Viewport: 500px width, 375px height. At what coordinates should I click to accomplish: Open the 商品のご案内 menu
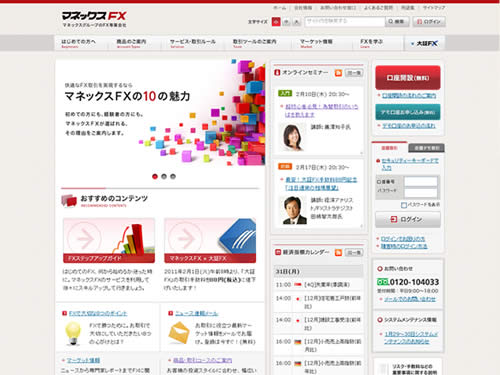coord(131,43)
